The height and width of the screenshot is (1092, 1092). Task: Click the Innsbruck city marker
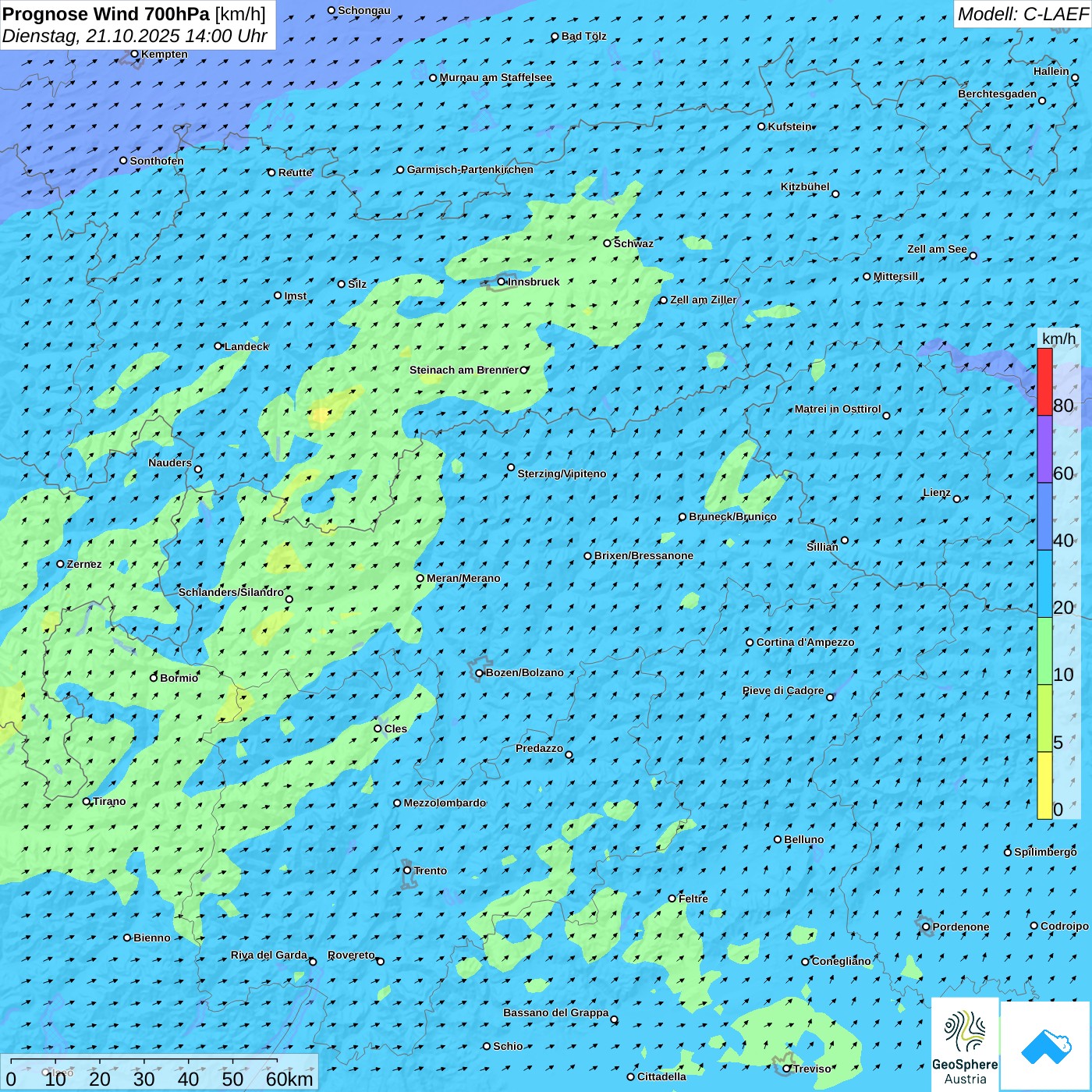point(502,282)
